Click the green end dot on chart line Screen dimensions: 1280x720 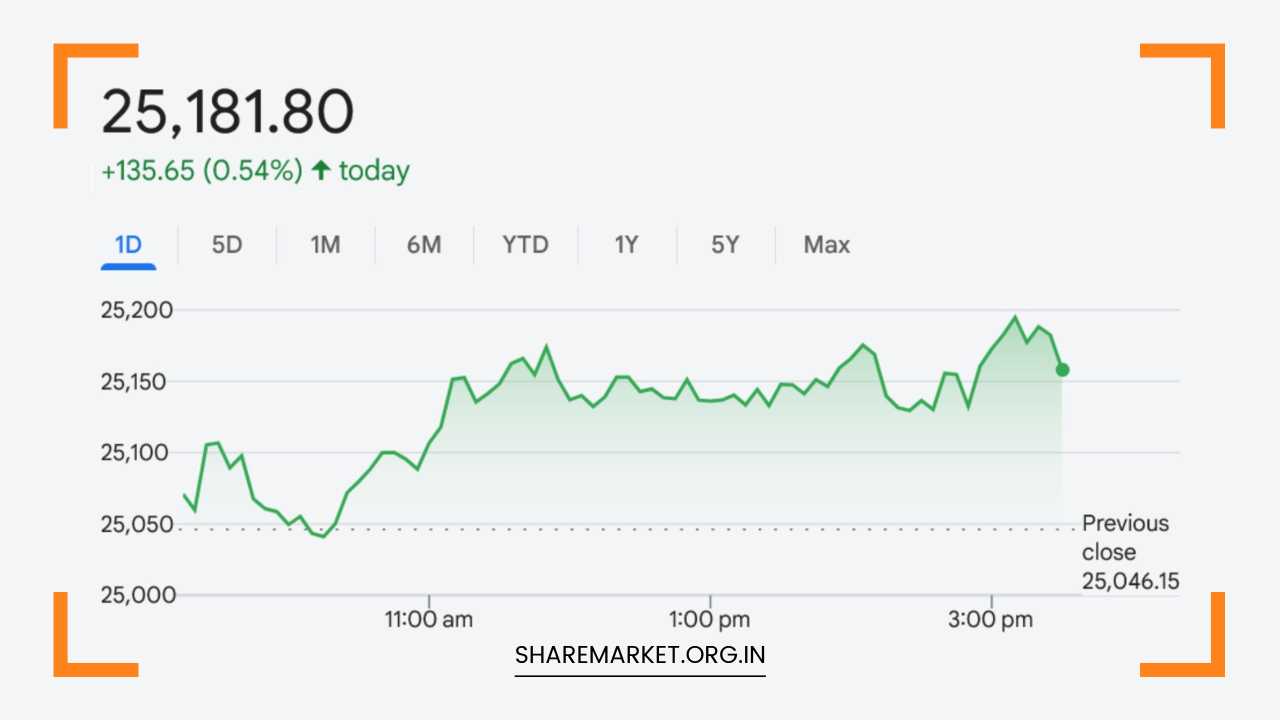(1062, 370)
